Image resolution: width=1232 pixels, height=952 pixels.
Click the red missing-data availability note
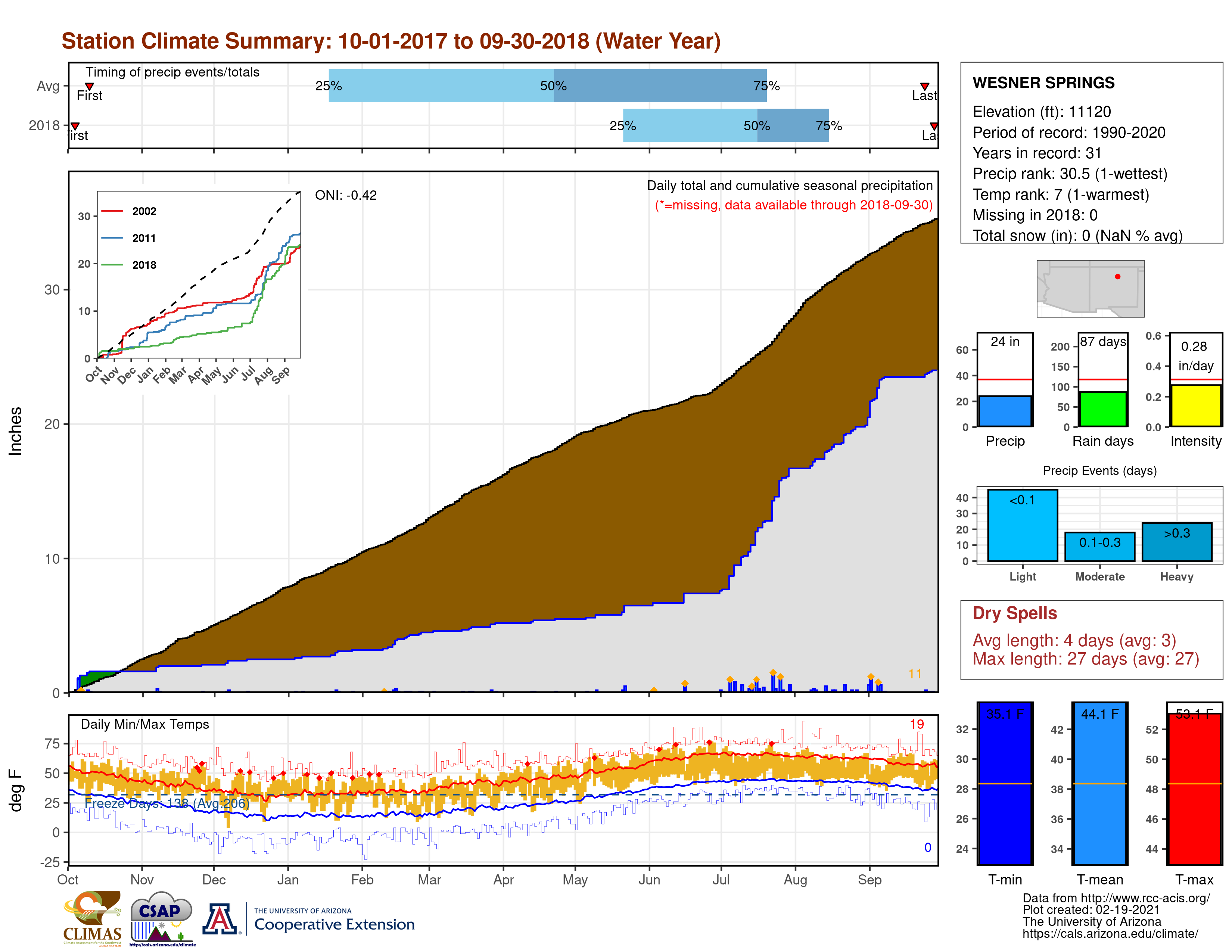tap(794, 205)
